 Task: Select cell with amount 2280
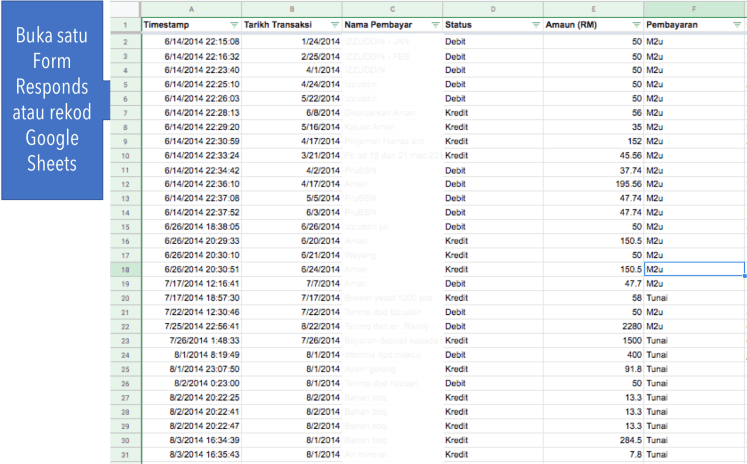pyautogui.click(x=592, y=326)
